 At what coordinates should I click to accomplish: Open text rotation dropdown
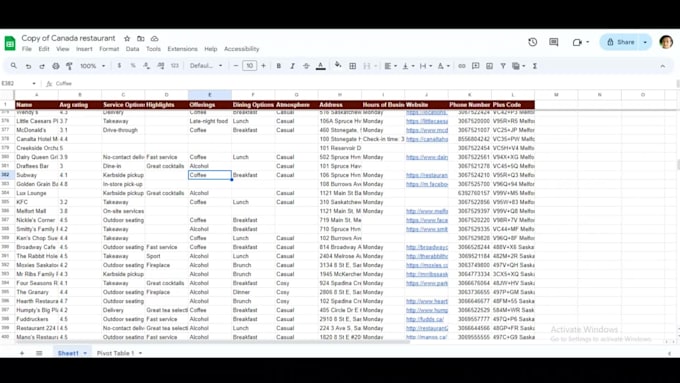pos(443,66)
